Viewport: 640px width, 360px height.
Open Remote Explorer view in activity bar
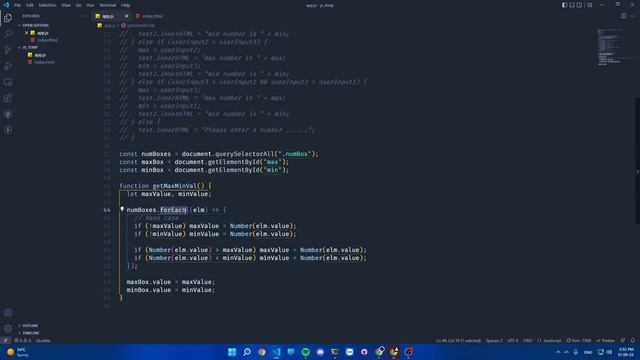tap(8, 82)
